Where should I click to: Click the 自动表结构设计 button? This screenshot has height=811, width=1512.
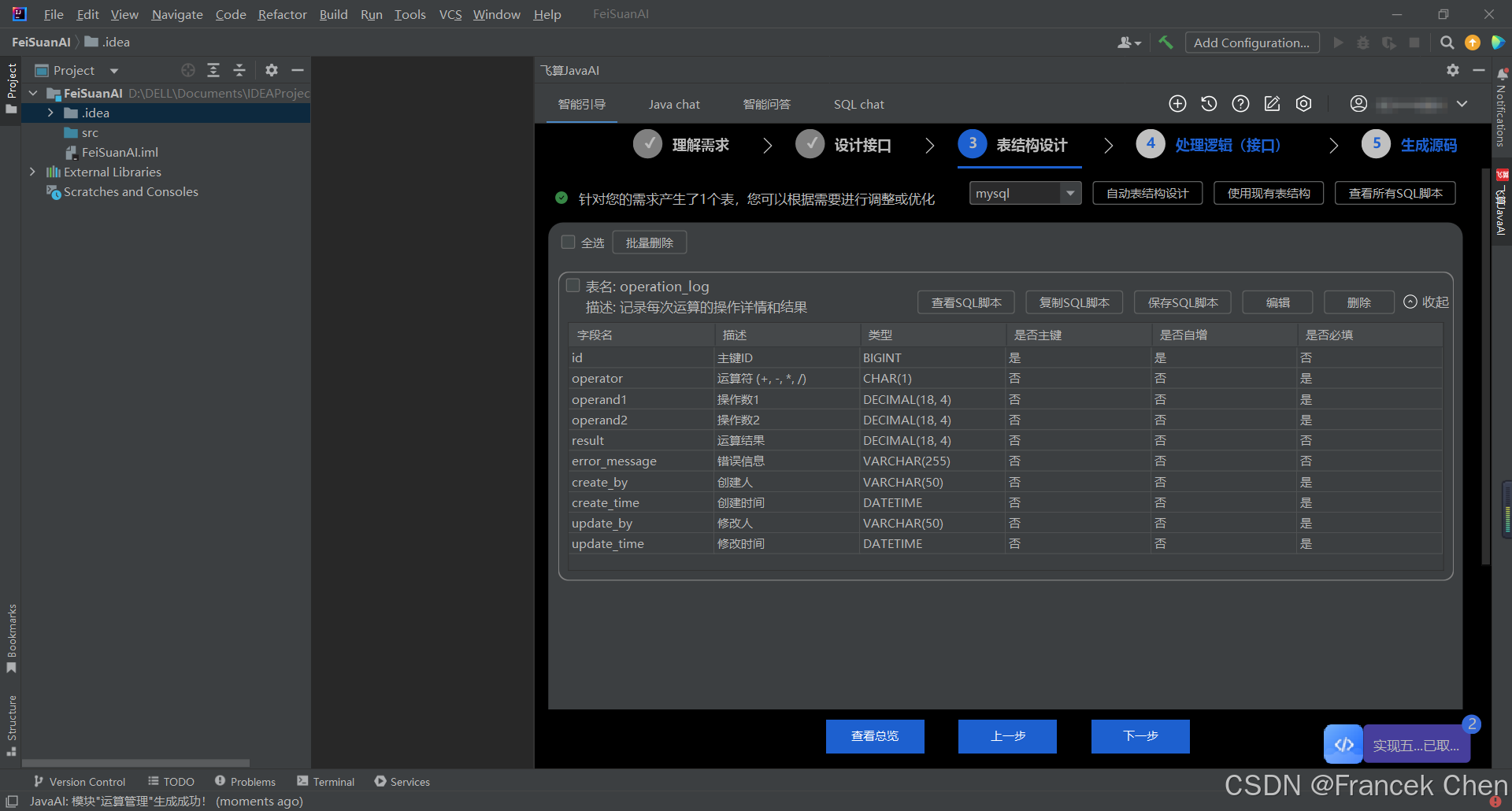1147,193
